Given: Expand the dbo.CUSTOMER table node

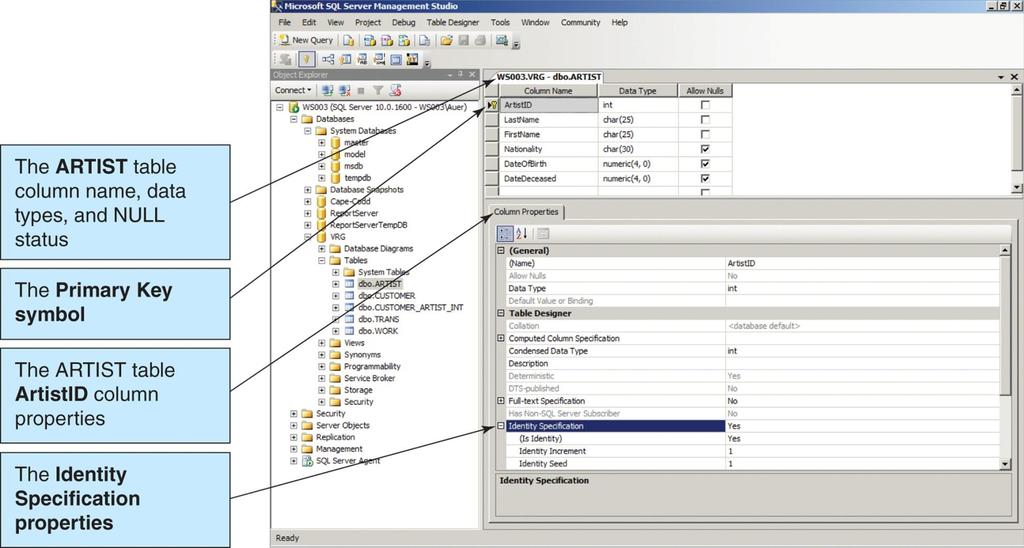Looking at the screenshot, I should (336, 296).
